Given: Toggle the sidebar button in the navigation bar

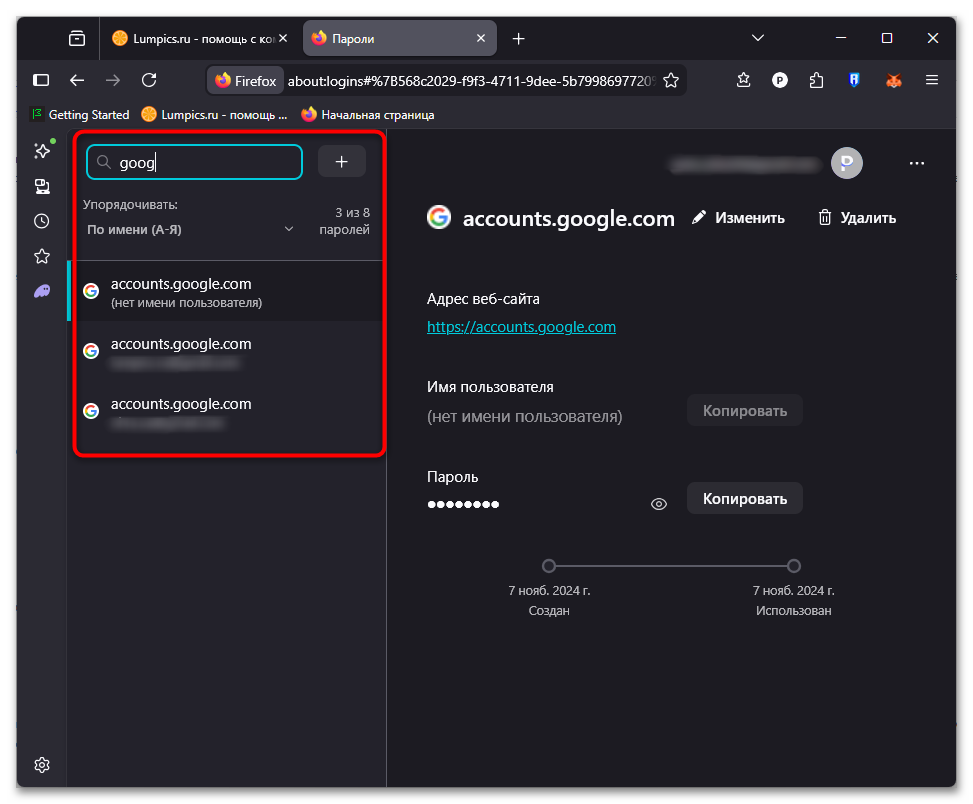Looking at the screenshot, I should [x=41, y=80].
